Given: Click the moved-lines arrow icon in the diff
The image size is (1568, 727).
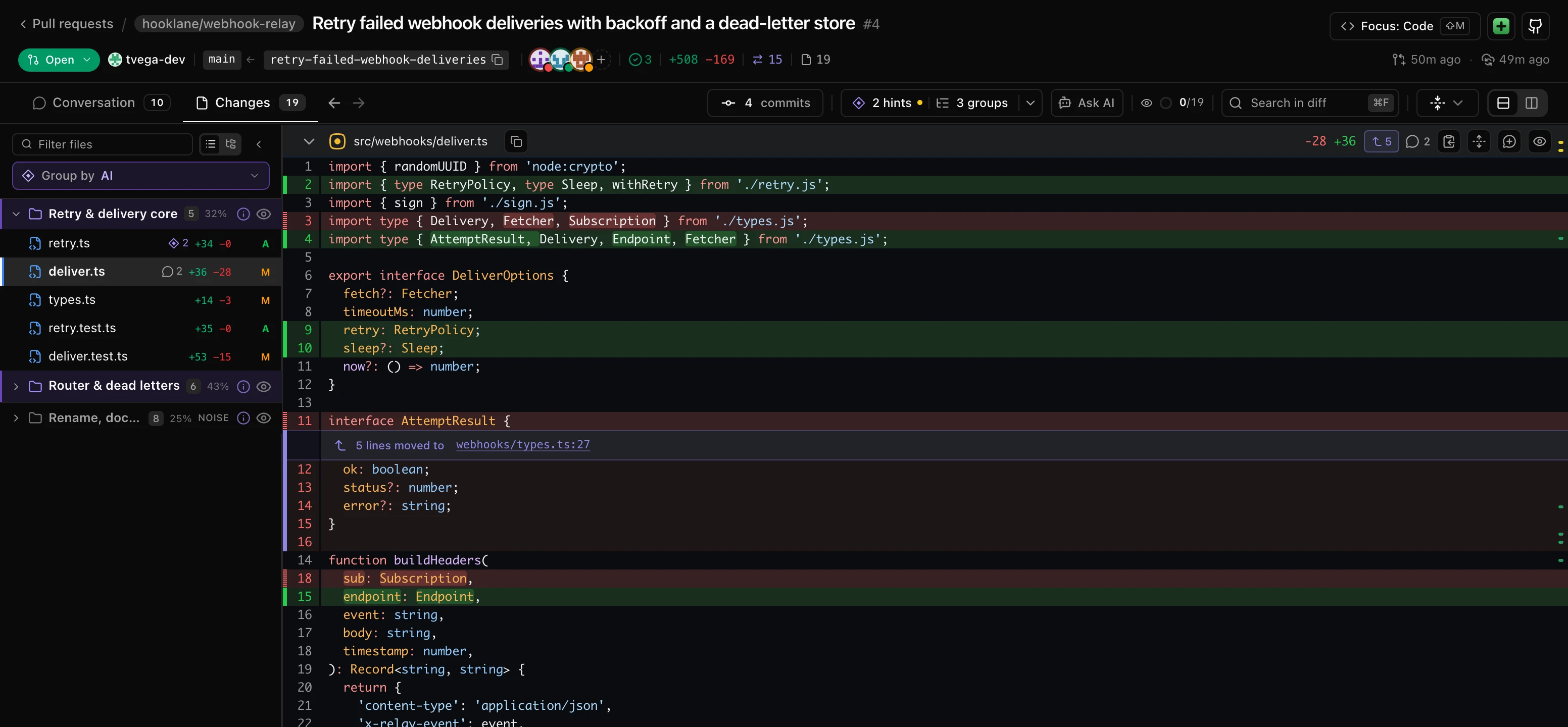Looking at the screenshot, I should click(340, 445).
